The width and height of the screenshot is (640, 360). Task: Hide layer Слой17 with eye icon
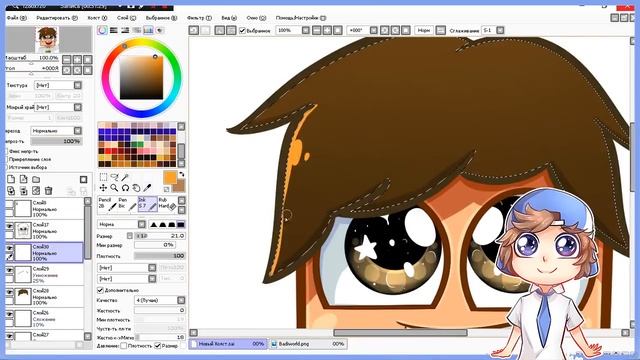click(9, 226)
